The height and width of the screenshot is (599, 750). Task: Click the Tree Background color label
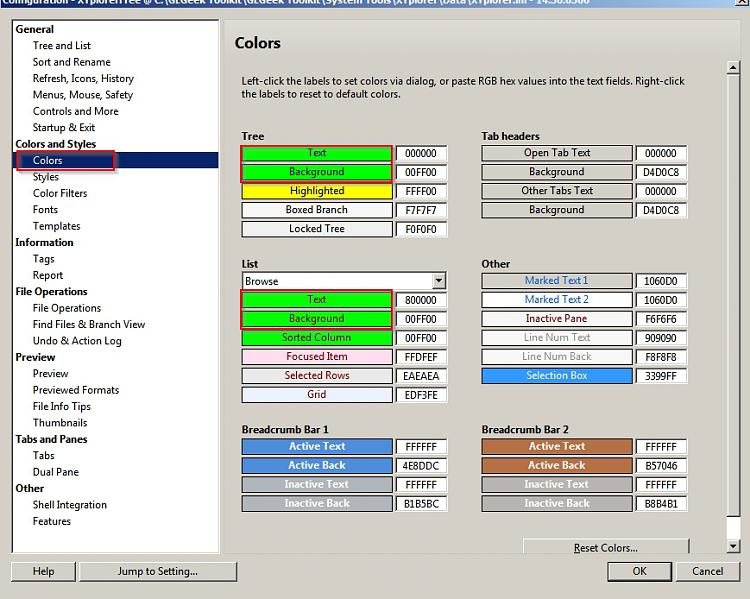[317, 172]
